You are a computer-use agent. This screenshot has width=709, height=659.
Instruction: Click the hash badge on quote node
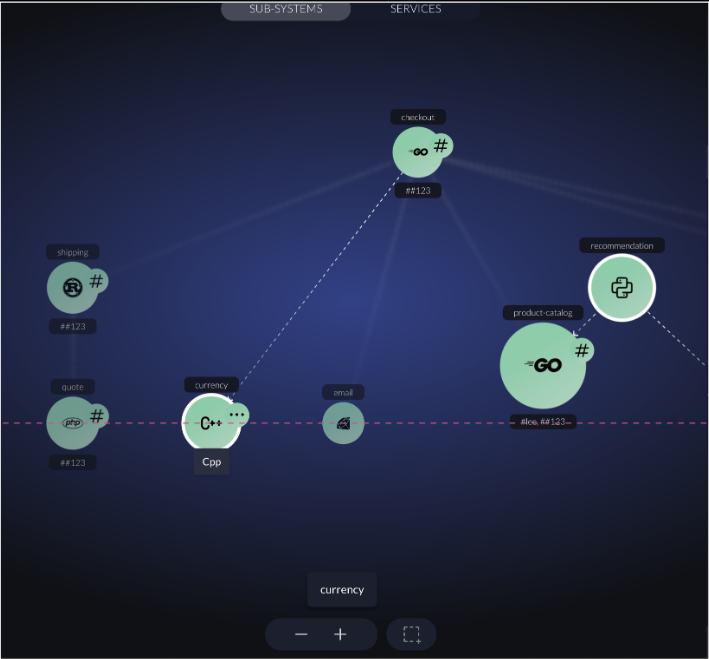pos(96,415)
